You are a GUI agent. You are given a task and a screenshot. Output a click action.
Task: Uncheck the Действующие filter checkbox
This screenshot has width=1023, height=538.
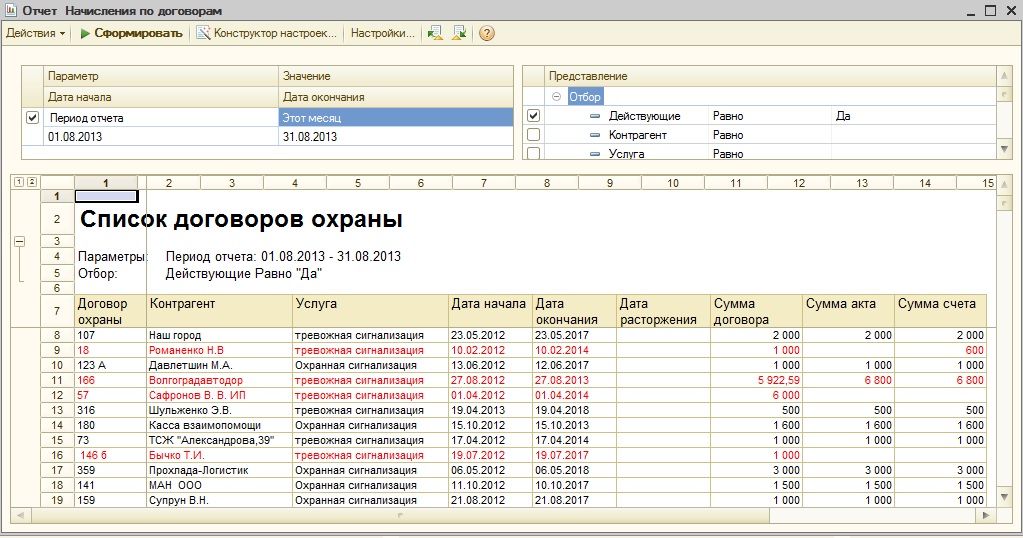point(533,115)
